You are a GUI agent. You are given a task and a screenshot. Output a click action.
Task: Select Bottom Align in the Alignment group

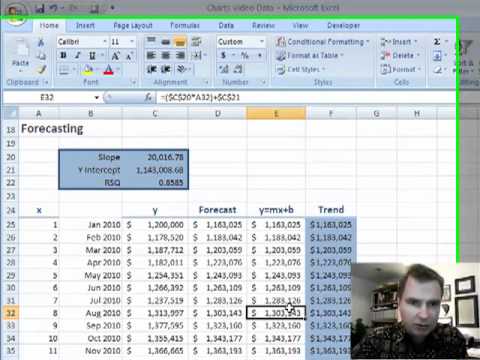click(180, 42)
